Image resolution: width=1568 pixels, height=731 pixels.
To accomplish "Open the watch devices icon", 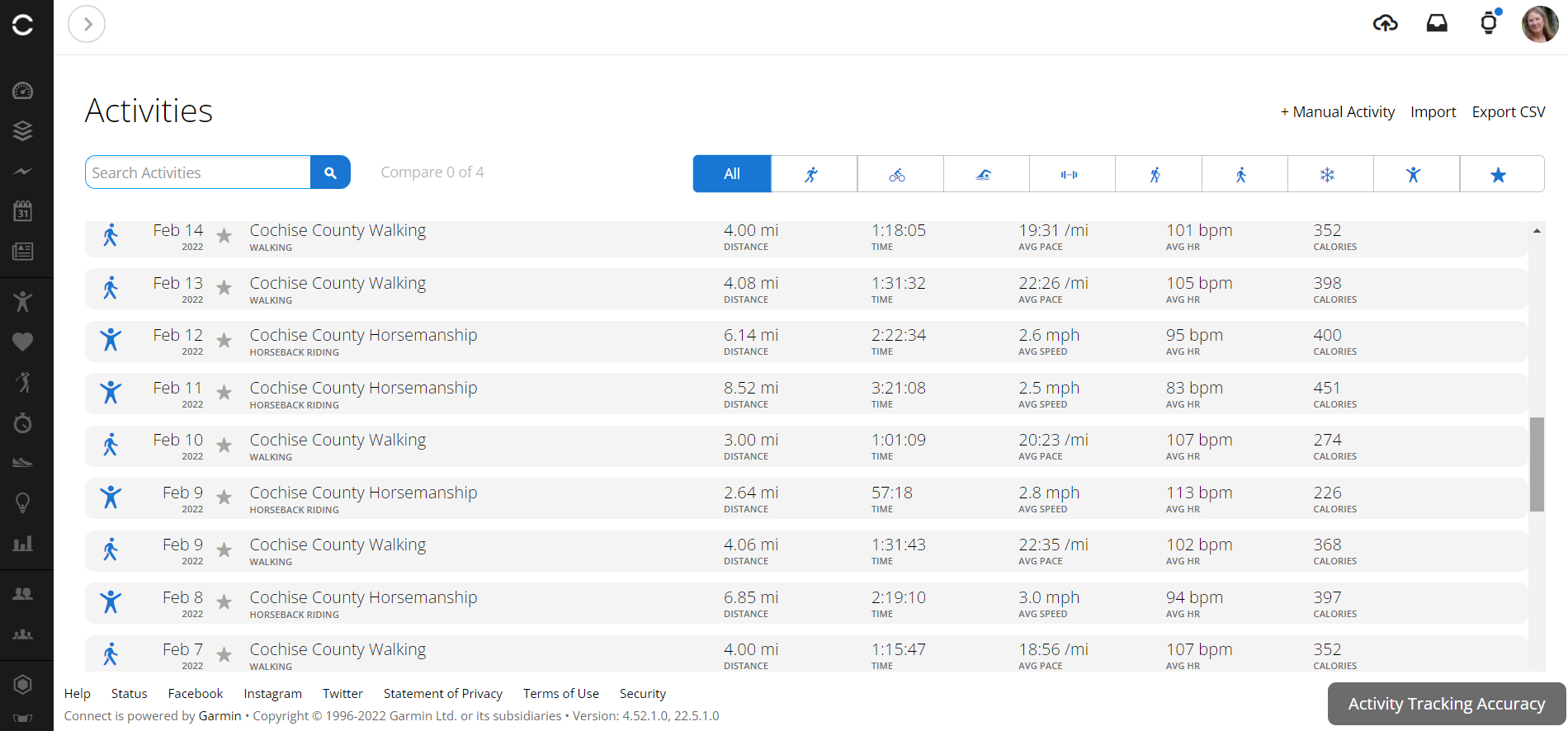I will coord(1489,24).
